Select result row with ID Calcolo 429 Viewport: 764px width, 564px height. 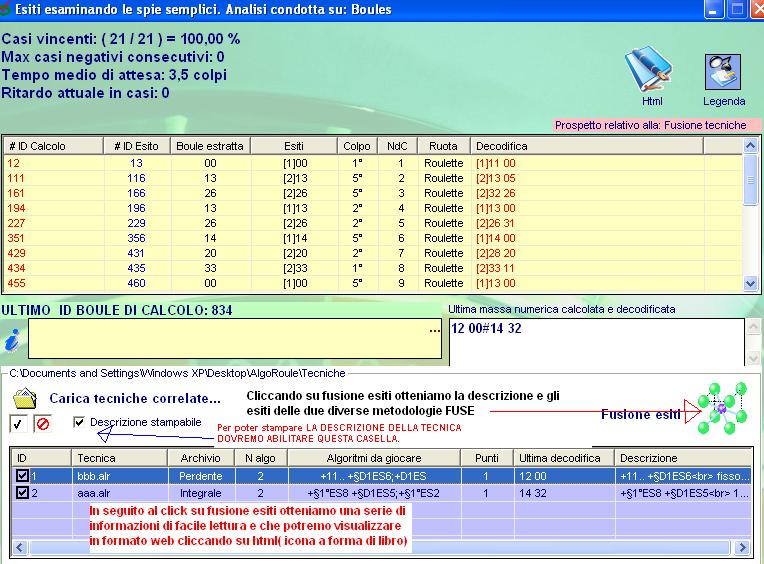[x=373, y=253]
